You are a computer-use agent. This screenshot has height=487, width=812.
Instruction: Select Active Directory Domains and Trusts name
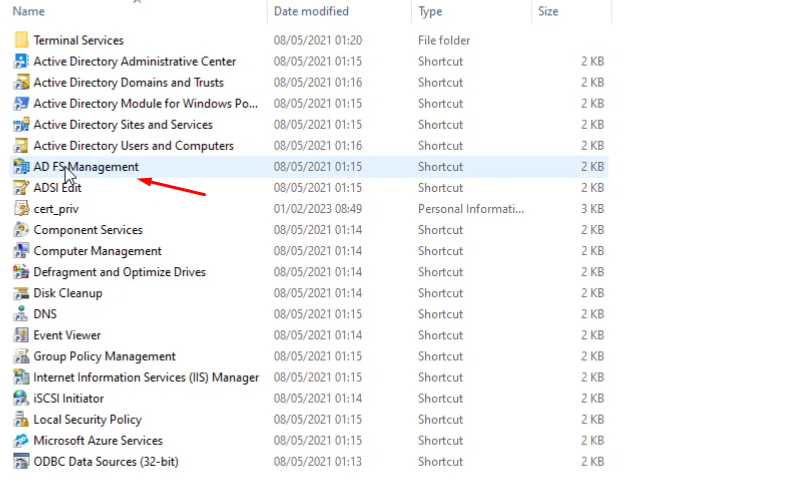tap(128, 82)
